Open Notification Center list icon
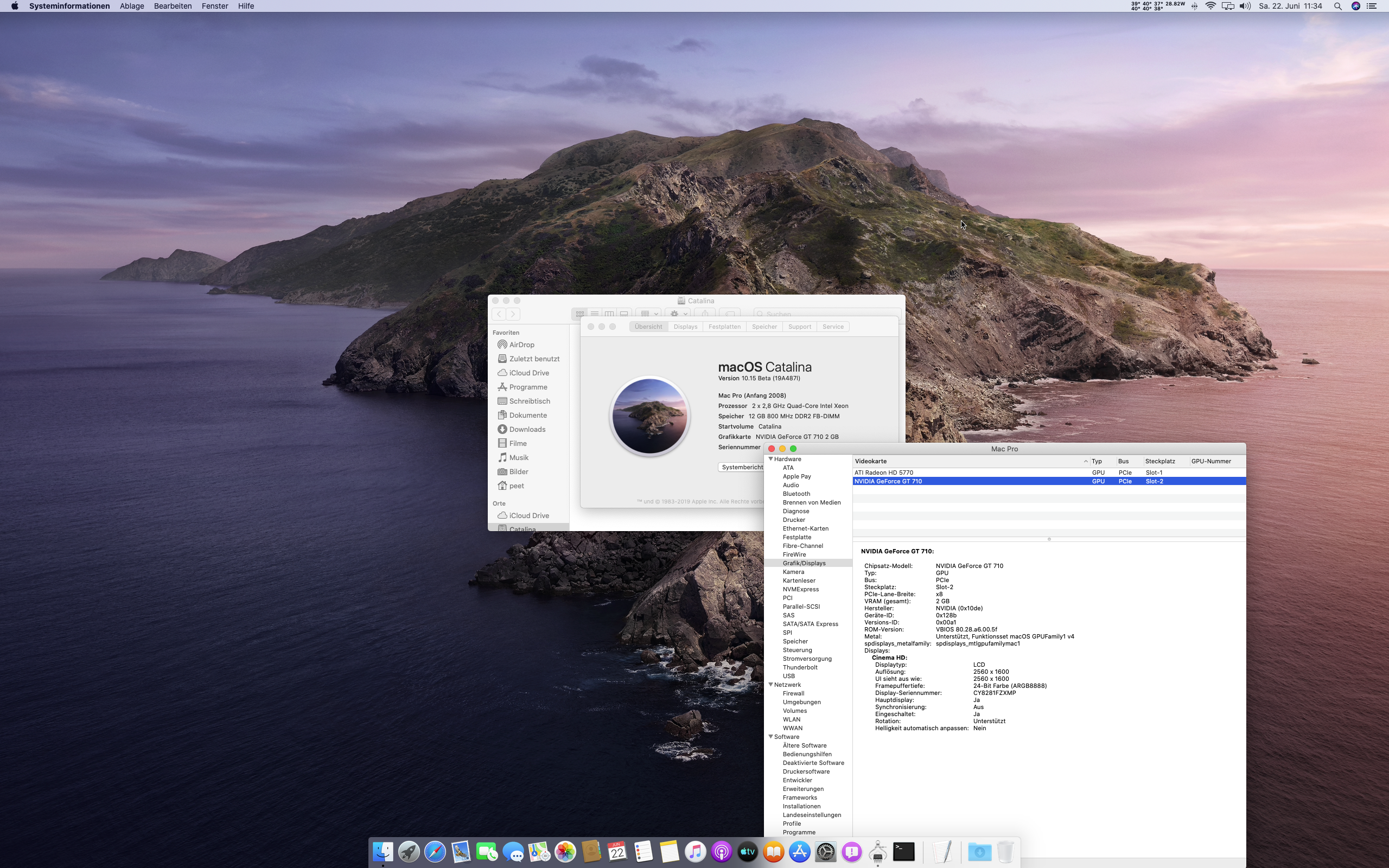The width and height of the screenshot is (1389, 868). [1372, 7]
